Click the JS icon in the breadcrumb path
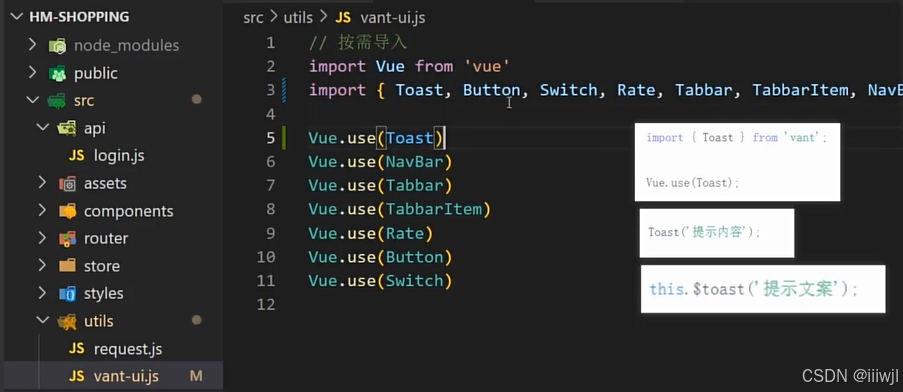The width and height of the screenshot is (903, 392). coord(343,18)
